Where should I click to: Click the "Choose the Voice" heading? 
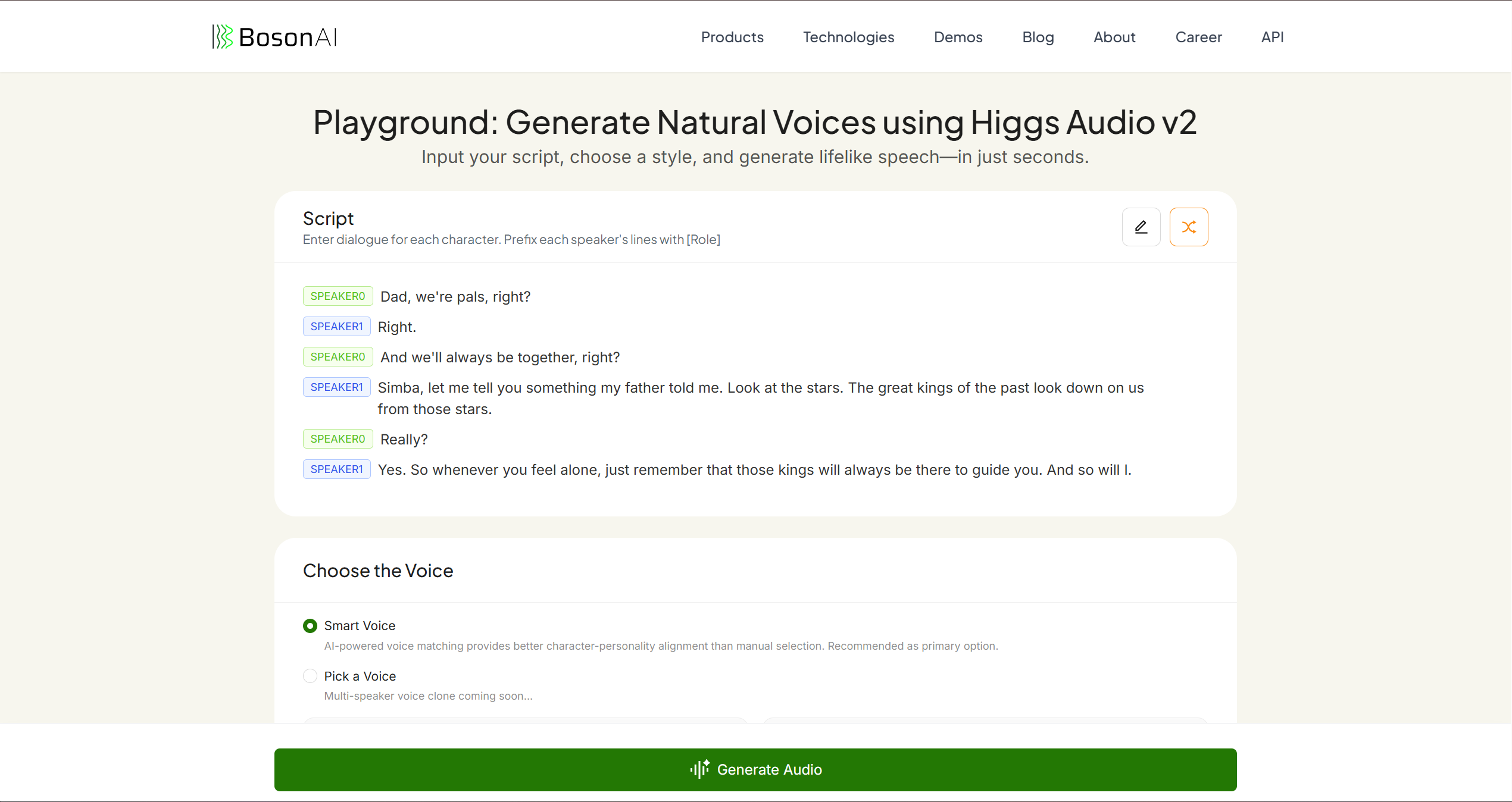coord(377,571)
